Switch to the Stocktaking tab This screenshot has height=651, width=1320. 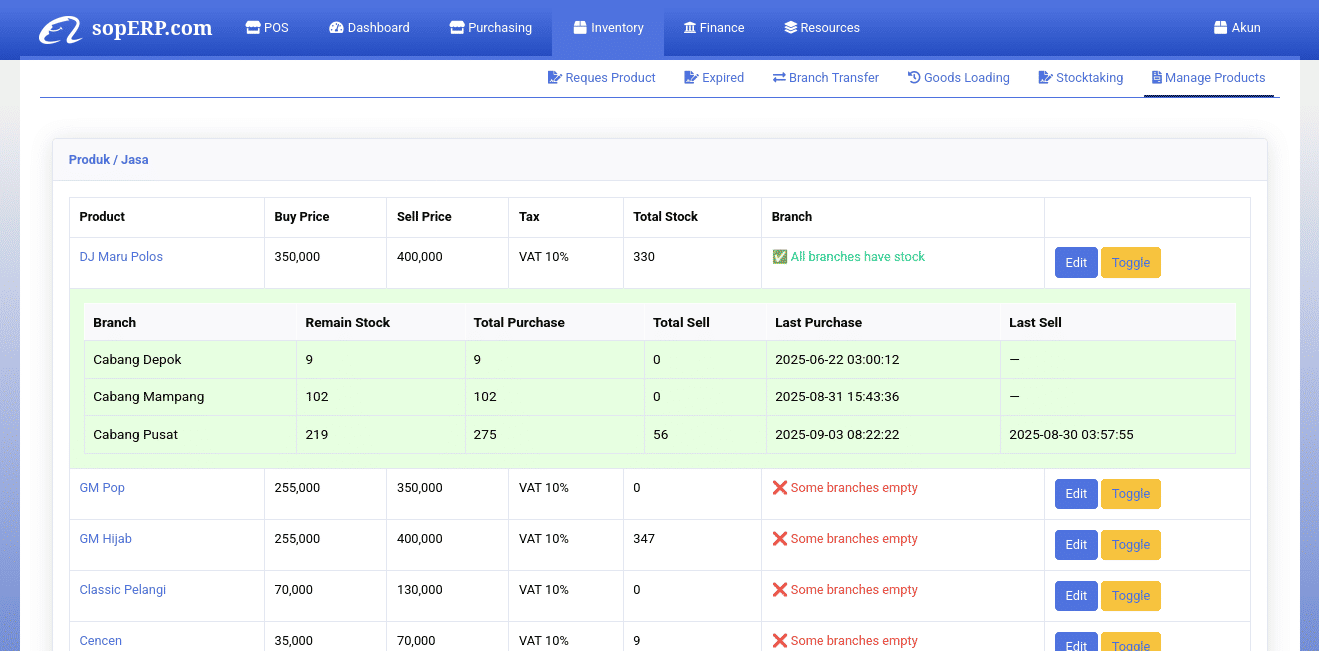1080,78
